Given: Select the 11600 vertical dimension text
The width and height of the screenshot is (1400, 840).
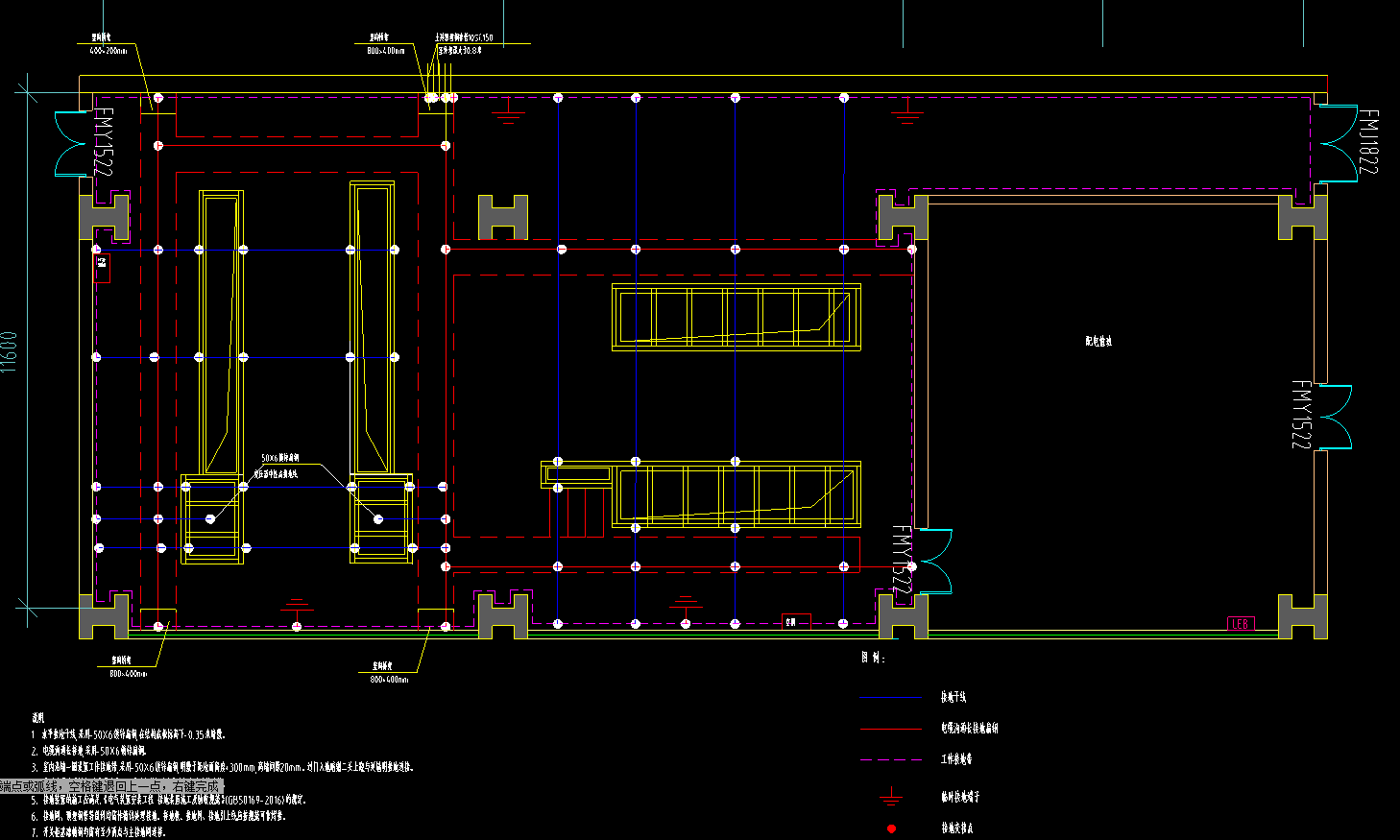Looking at the screenshot, I should 10,352.
